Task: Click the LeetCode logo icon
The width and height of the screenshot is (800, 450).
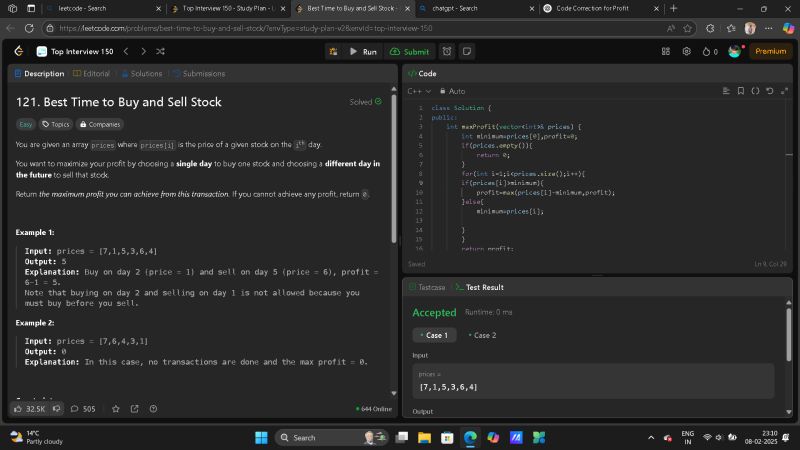Action: pyautogui.click(x=19, y=51)
